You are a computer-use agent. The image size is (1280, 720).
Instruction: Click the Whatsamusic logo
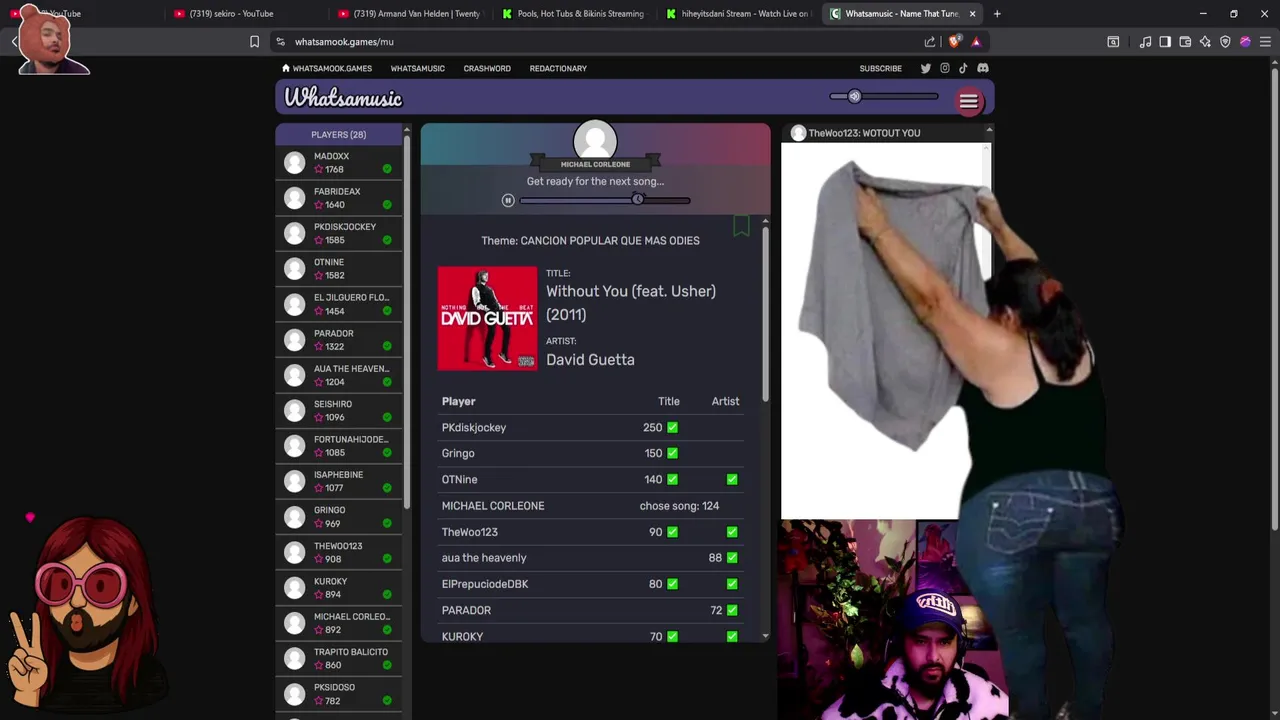pos(343,98)
